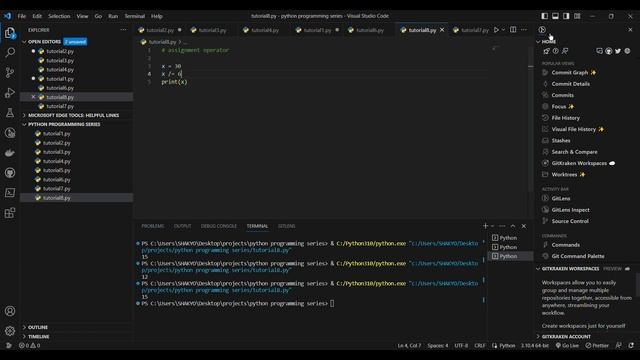The width and height of the screenshot is (640, 360).
Task: Run Python file play button
Action: coord(496,30)
